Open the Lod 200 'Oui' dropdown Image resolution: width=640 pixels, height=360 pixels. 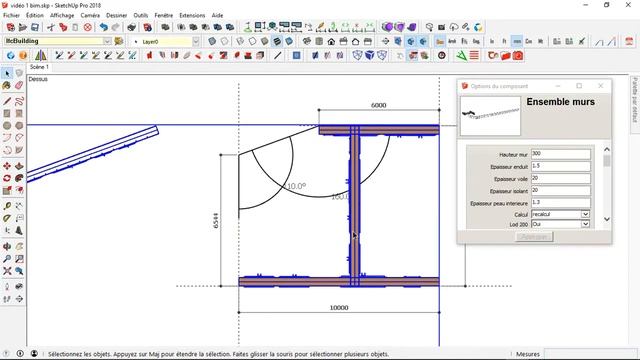point(585,224)
